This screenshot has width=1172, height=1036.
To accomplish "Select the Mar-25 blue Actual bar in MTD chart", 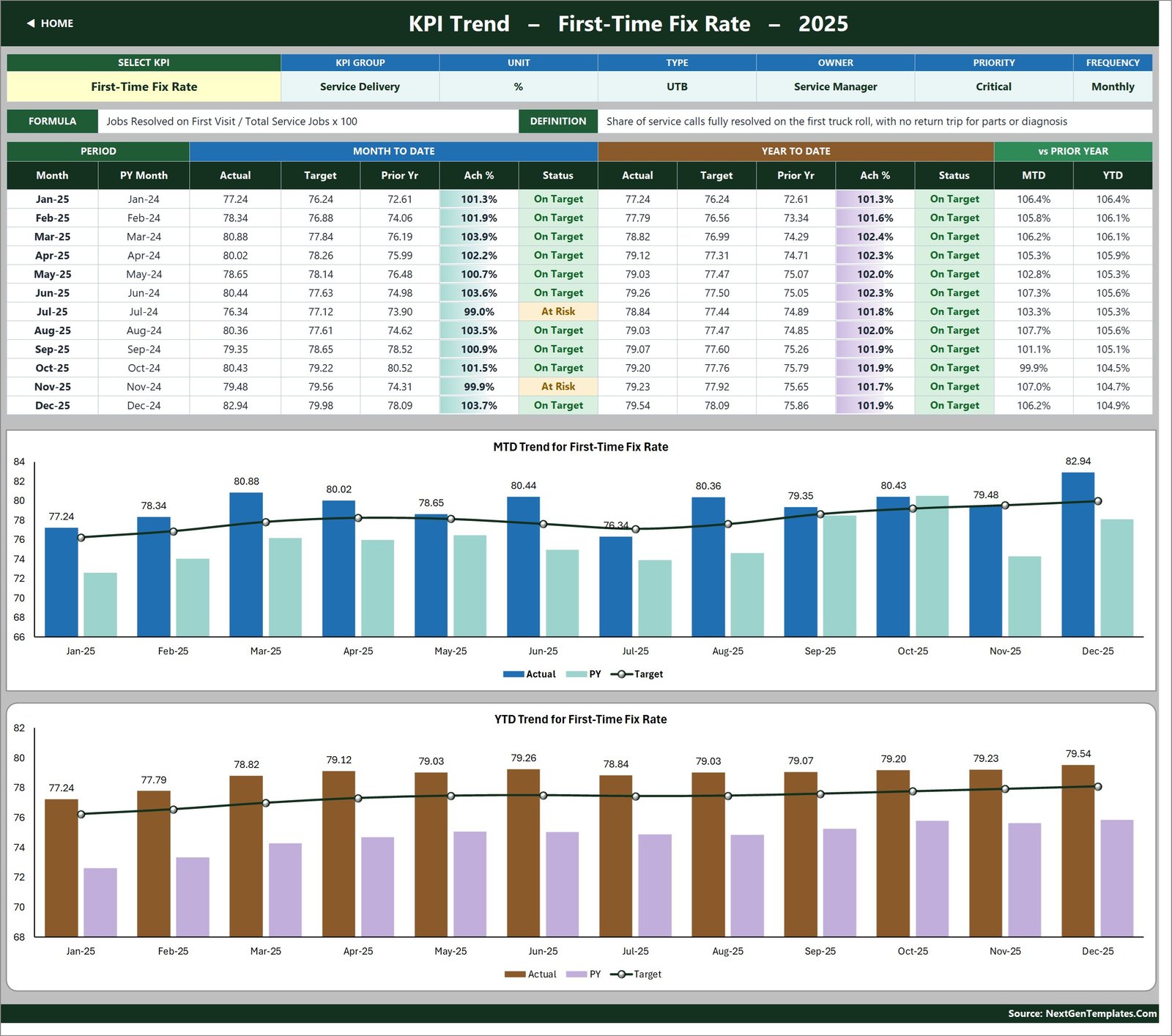I will click(x=245, y=564).
